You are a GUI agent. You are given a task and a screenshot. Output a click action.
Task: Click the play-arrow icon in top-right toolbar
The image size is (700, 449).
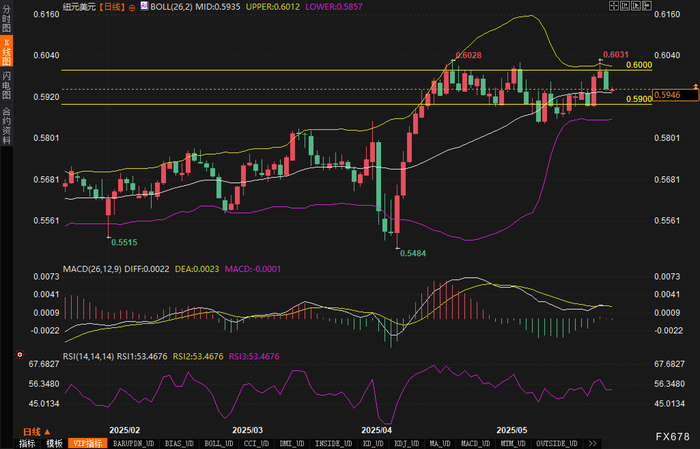point(636,6)
